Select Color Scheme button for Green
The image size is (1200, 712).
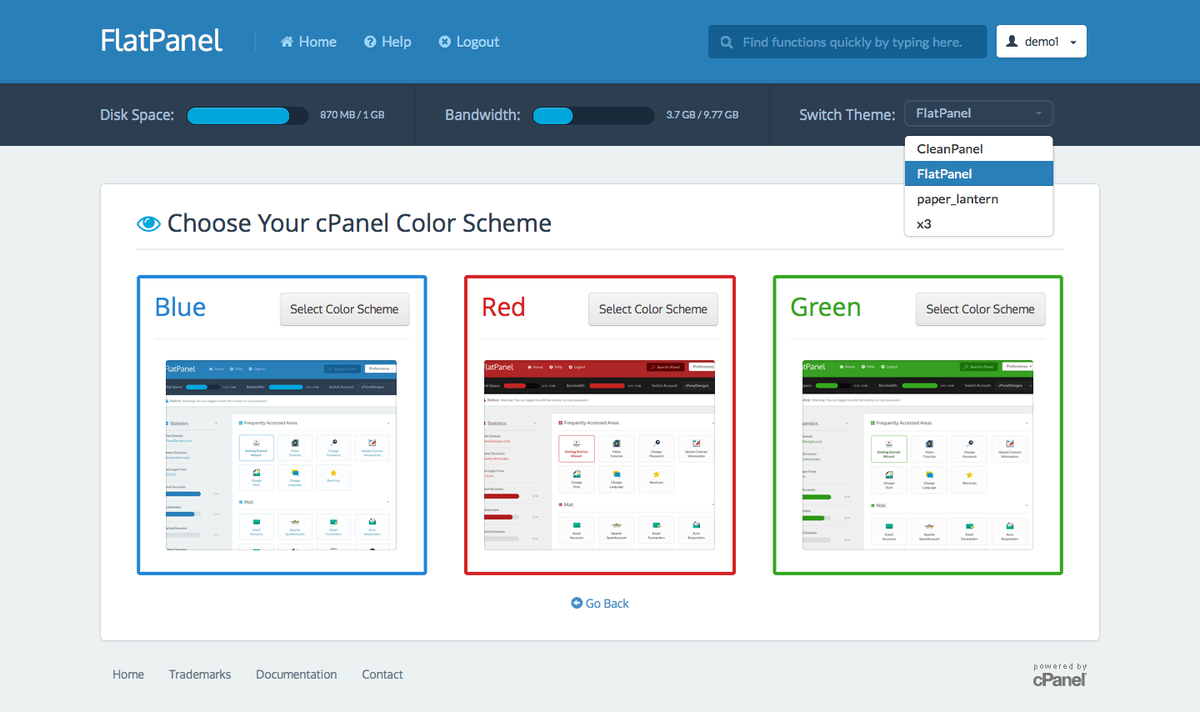click(x=980, y=309)
